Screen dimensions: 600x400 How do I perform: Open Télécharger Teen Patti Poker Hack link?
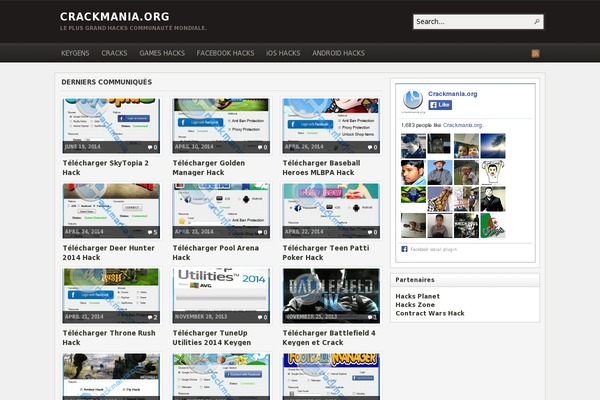(326, 253)
